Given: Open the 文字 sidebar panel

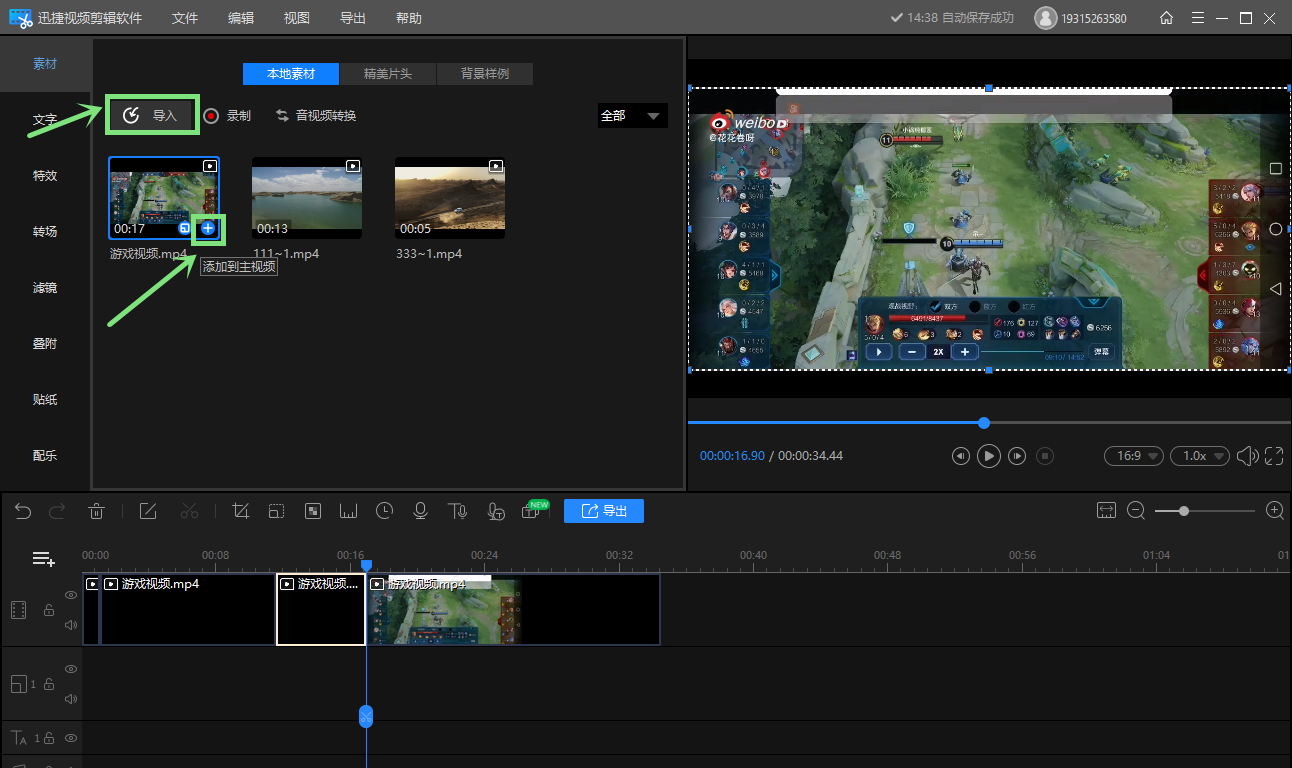Looking at the screenshot, I should (x=45, y=120).
